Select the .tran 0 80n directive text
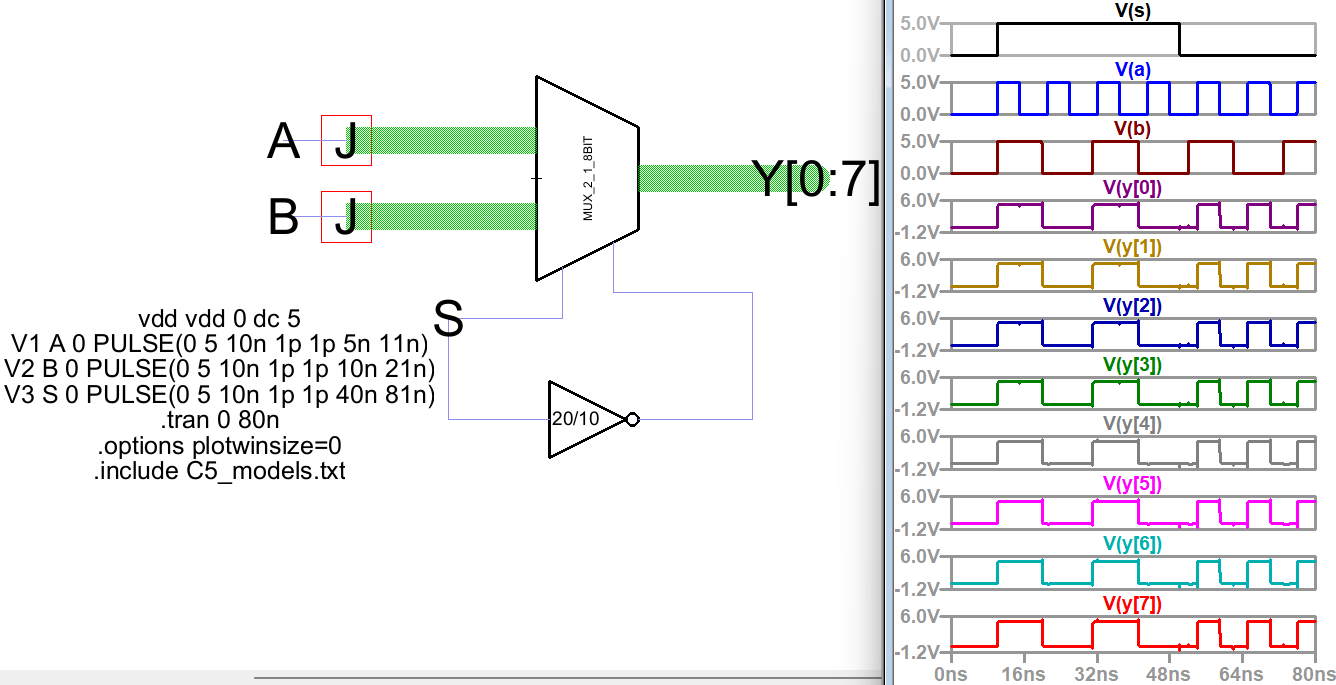1336x685 pixels. point(219,420)
